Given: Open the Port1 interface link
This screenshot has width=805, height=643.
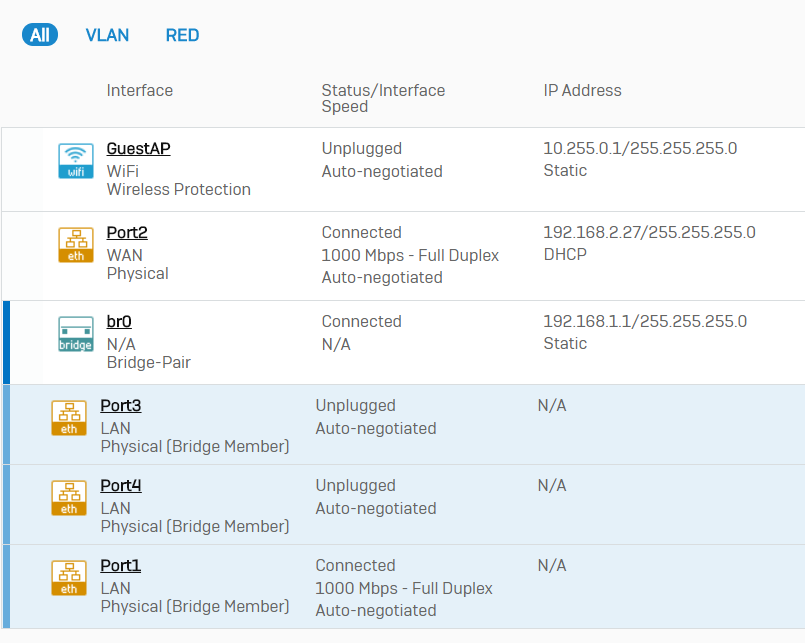Looking at the screenshot, I should pos(121,566).
